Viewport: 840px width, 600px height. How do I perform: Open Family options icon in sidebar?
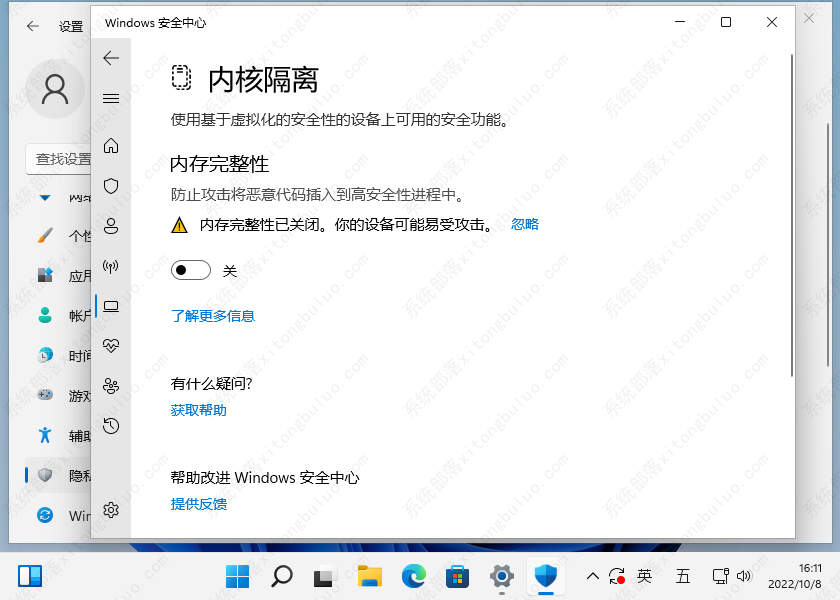coord(111,386)
